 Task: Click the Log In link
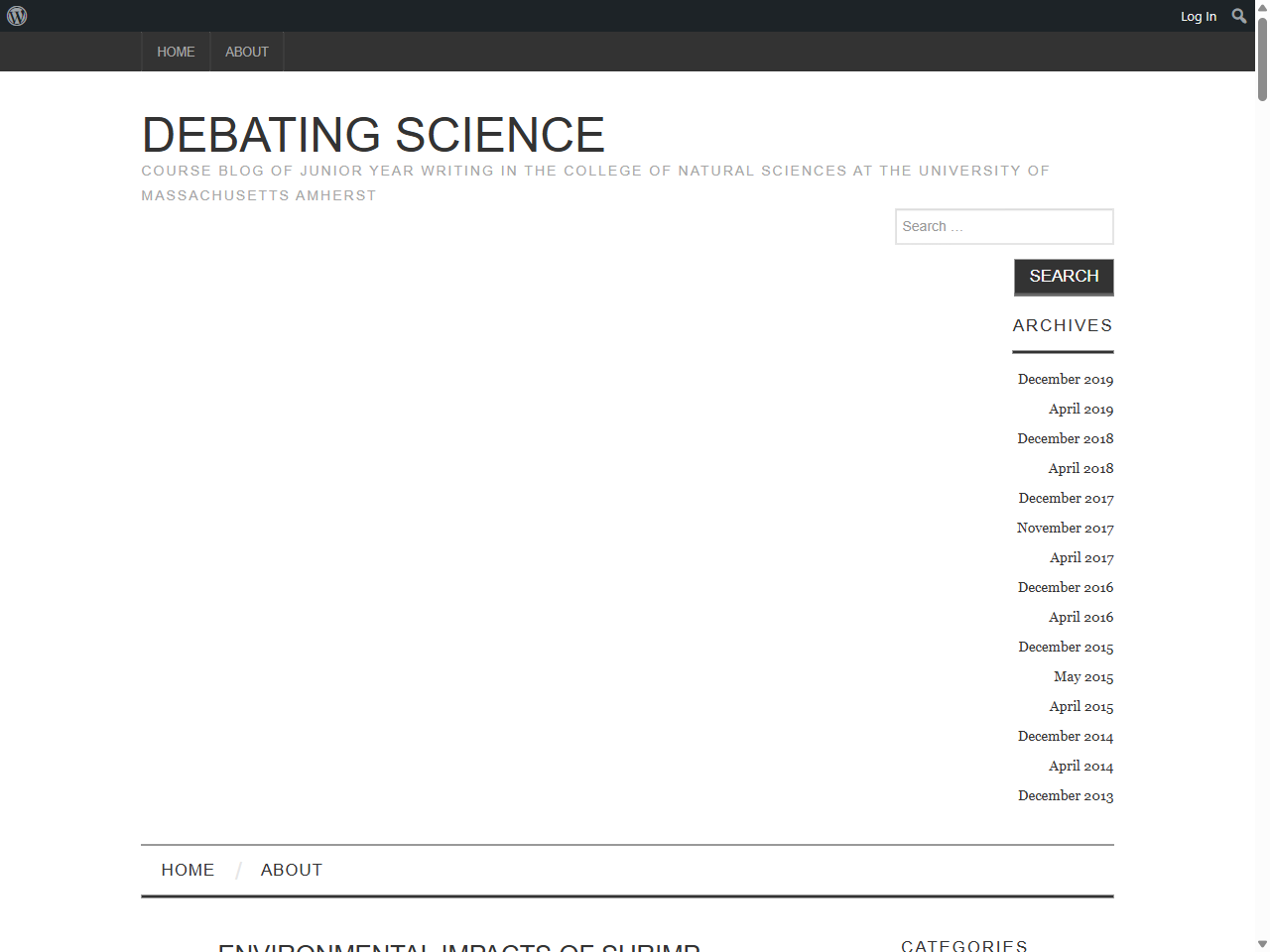[x=1198, y=16]
